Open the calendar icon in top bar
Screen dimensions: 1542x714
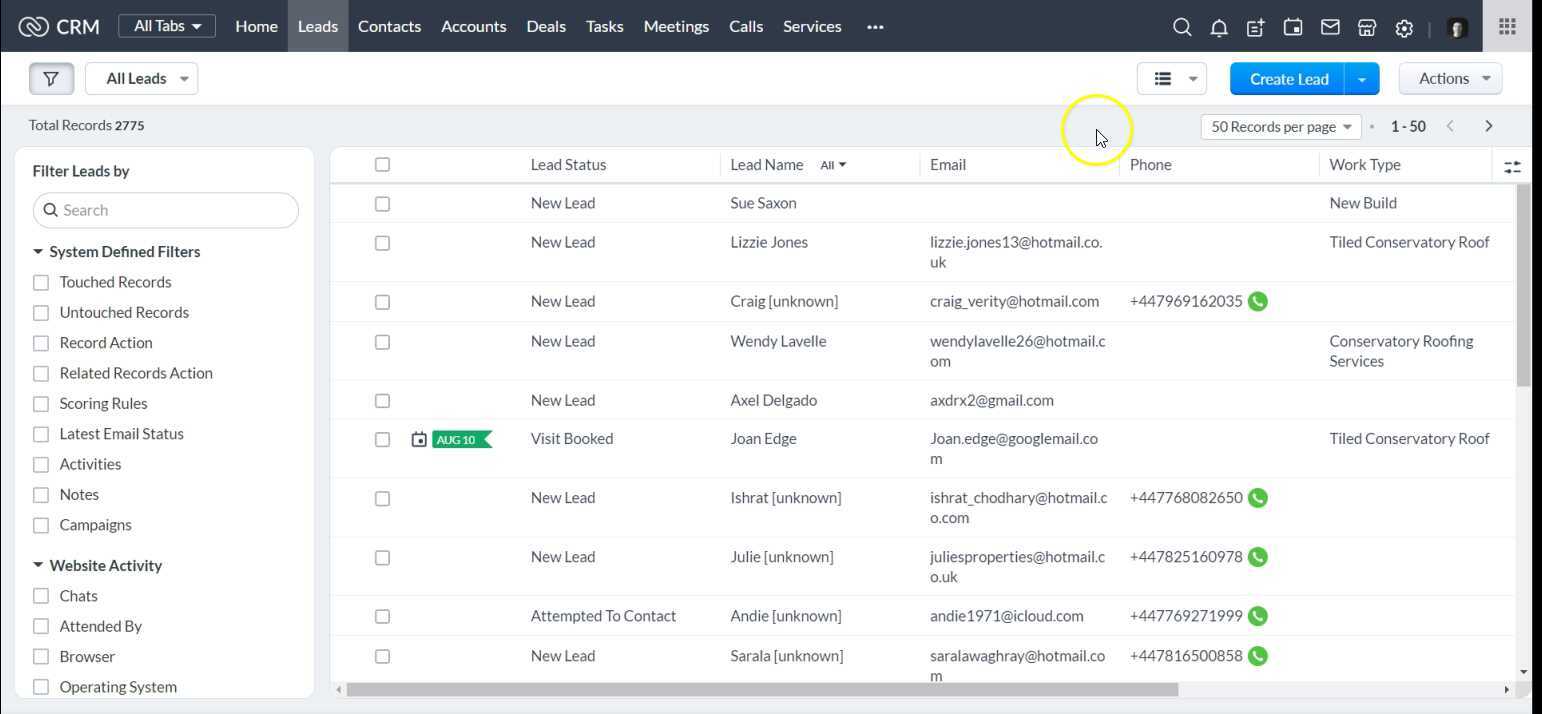point(1293,28)
